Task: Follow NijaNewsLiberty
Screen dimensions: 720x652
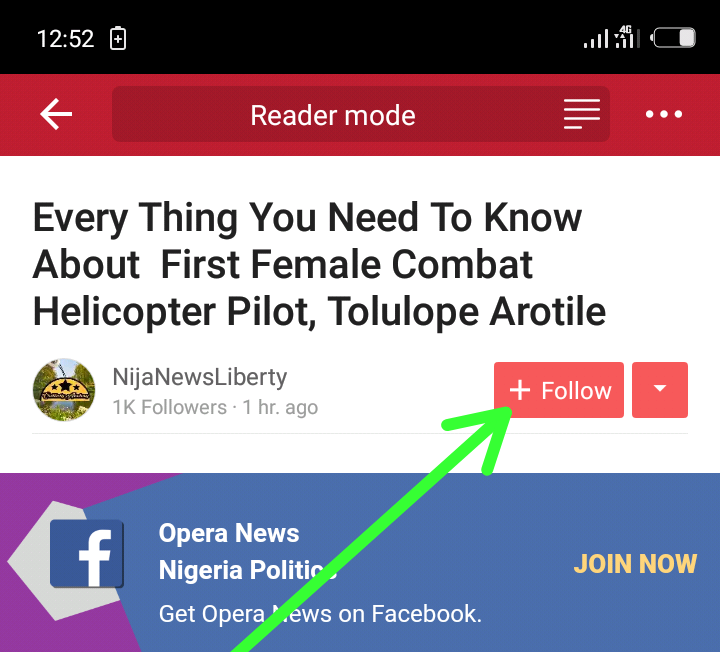Action: tap(559, 390)
